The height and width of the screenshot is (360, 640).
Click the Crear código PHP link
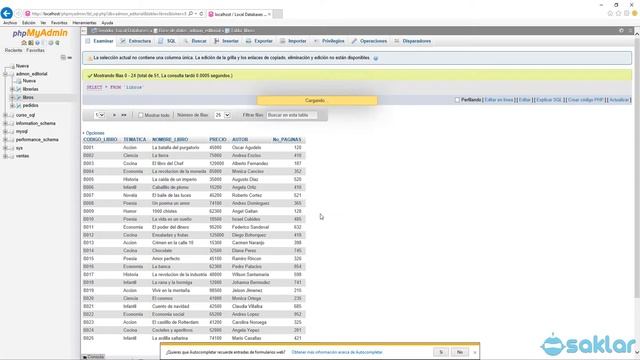(586, 100)
